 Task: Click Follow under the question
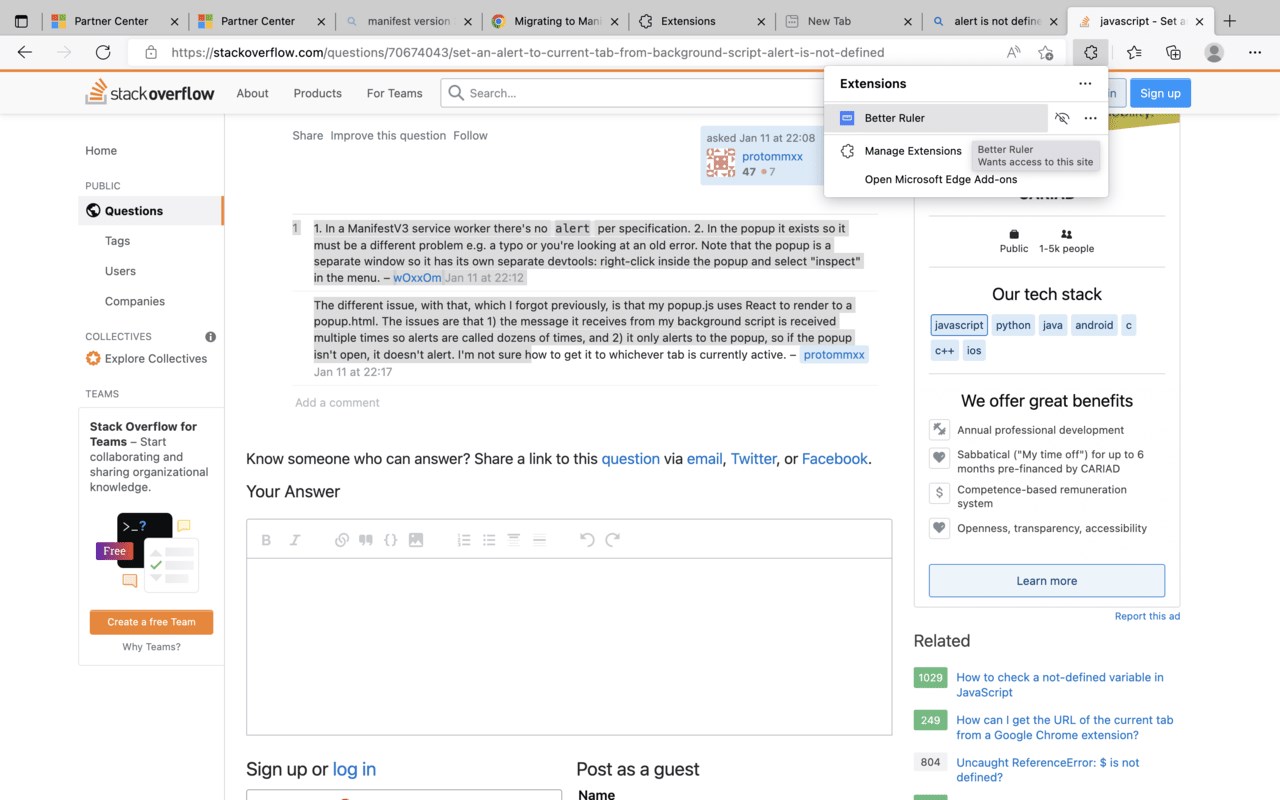470,136
